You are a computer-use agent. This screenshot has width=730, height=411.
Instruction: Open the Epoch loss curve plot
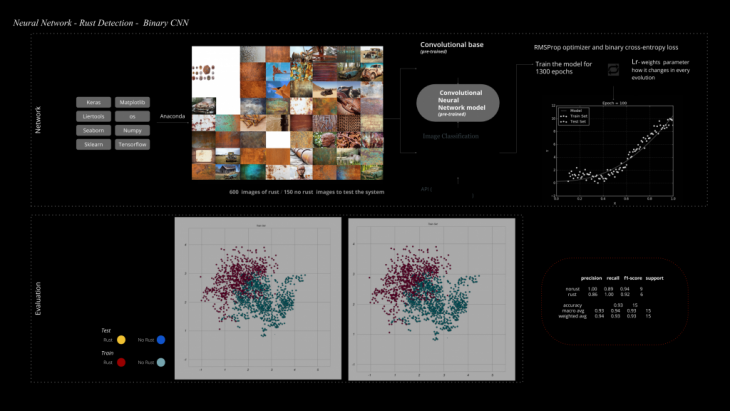(x=613, y=150)
